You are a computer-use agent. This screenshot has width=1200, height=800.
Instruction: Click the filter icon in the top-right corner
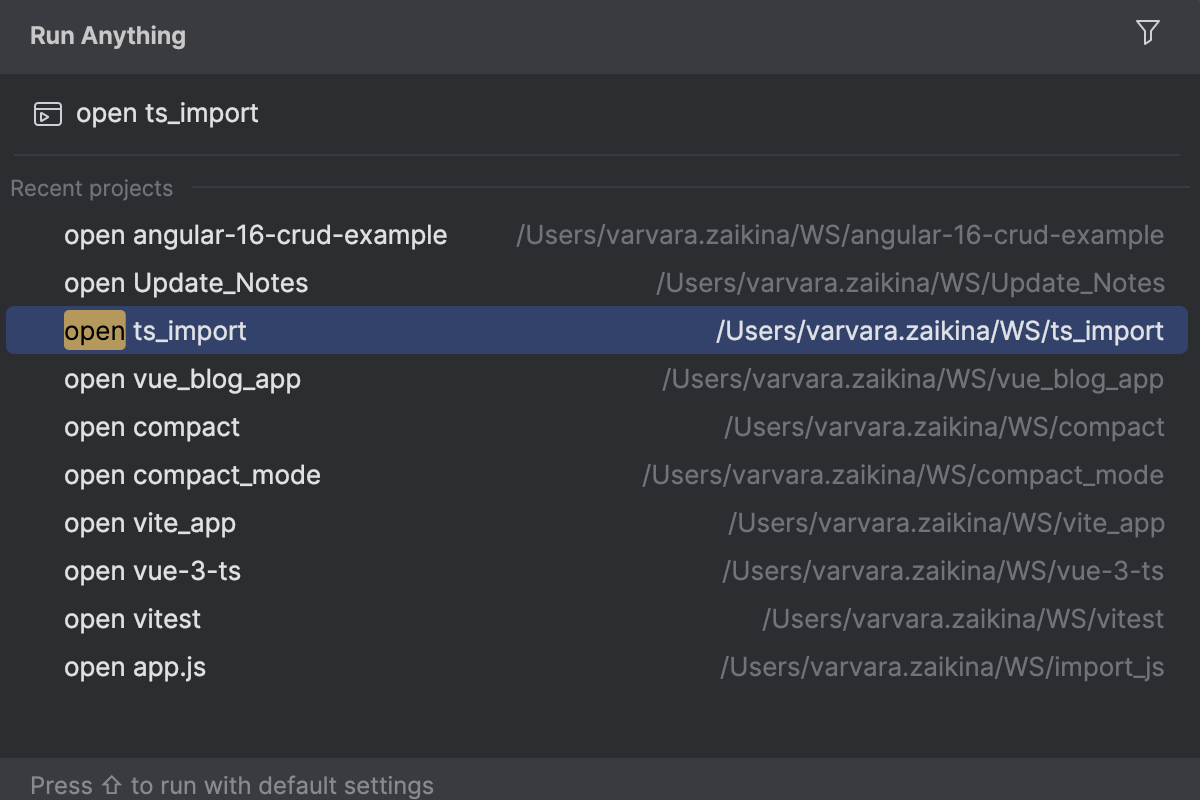pyautogui.click(x=1147, y=32)
